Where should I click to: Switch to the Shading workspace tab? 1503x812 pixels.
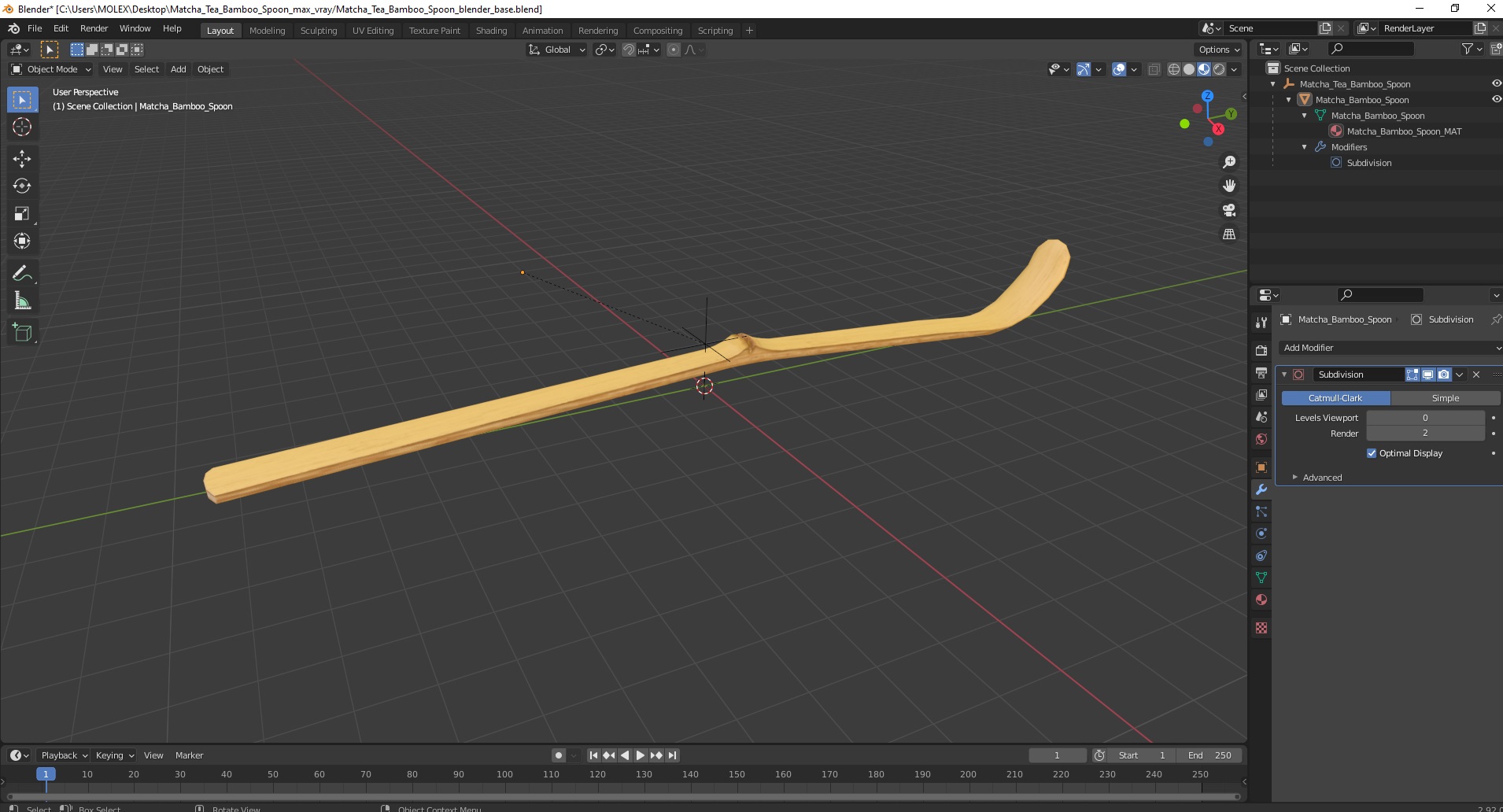point(491,31)
